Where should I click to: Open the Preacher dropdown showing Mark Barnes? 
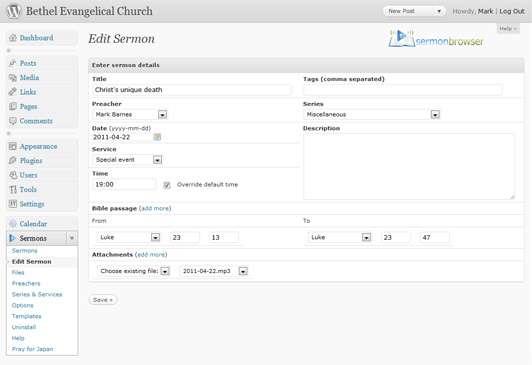click(x=130, y=115)
